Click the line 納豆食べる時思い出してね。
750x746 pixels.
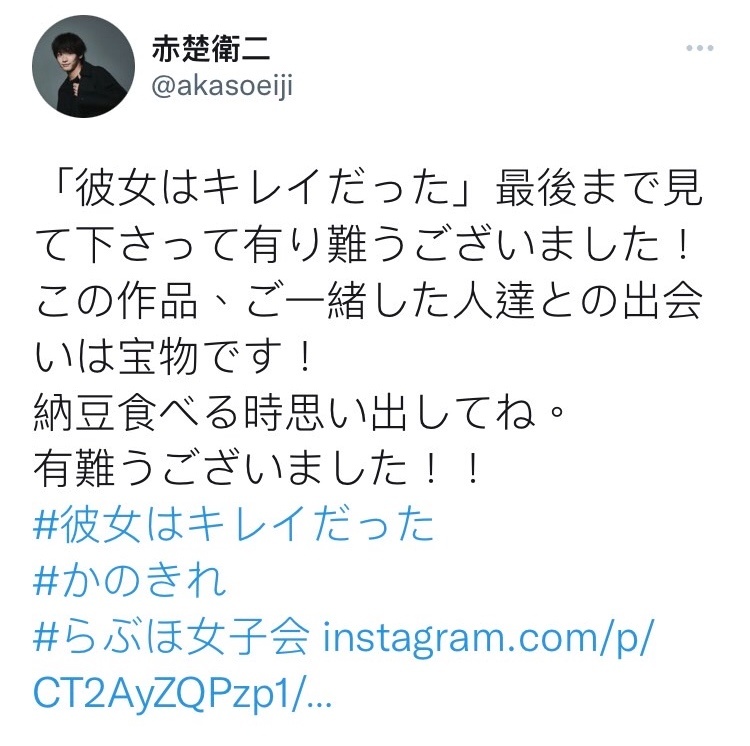299,413
